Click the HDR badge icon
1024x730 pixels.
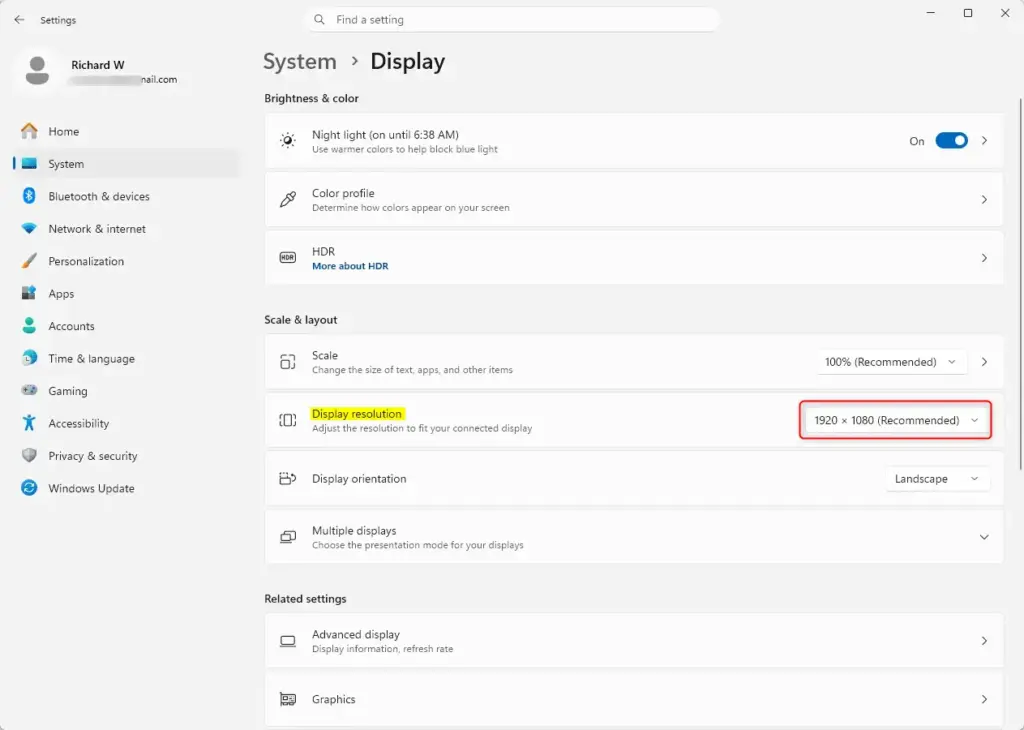[x=287, y=258]
